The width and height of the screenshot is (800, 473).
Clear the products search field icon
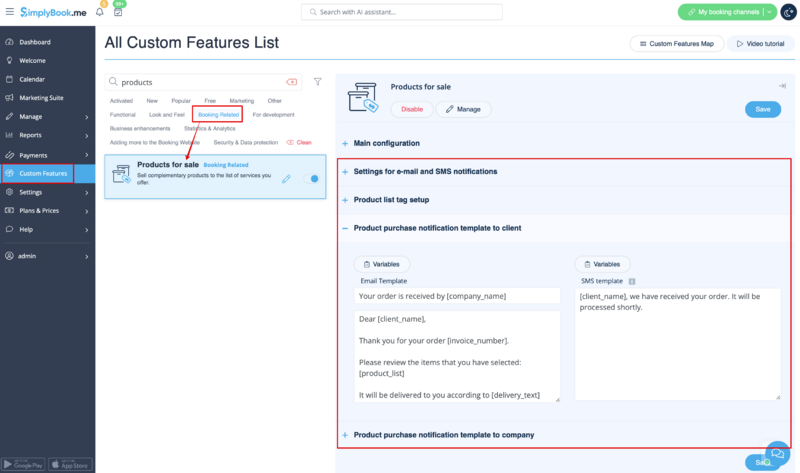[x=291, y=82]
